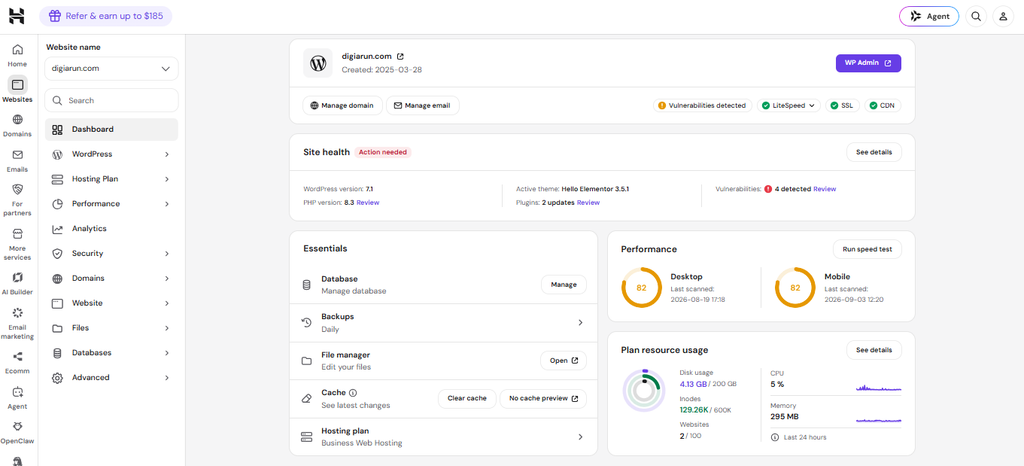
Task: Open For partners in the left rail
Action: click(x=18, y=199)
